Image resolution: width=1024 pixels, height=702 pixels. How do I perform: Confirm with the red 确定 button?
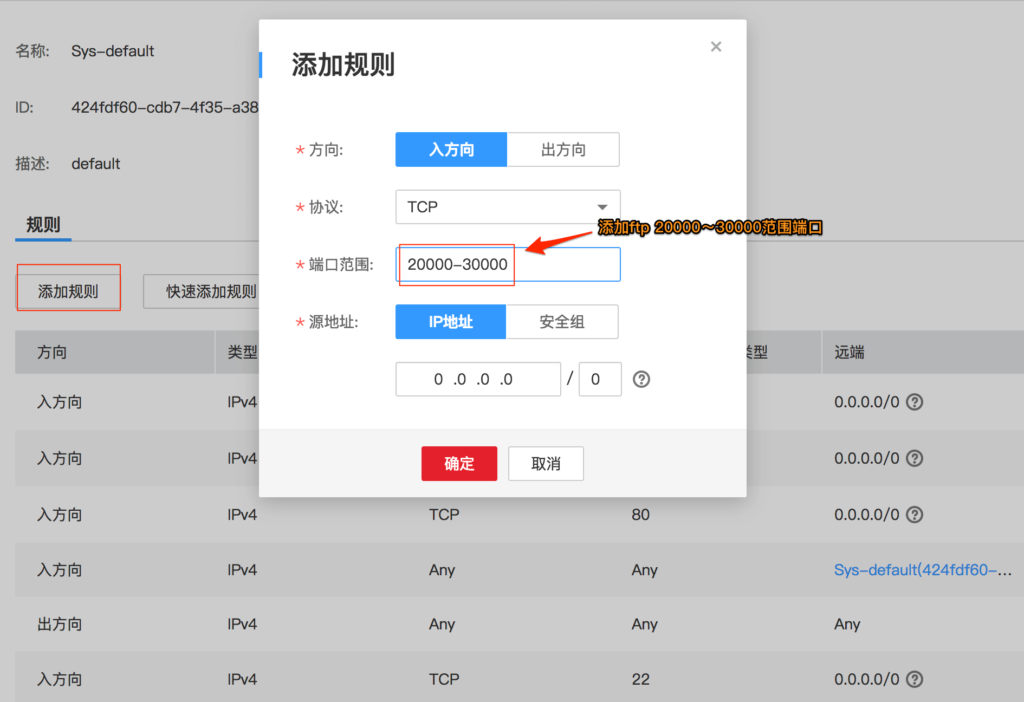(x=459, y=464)
